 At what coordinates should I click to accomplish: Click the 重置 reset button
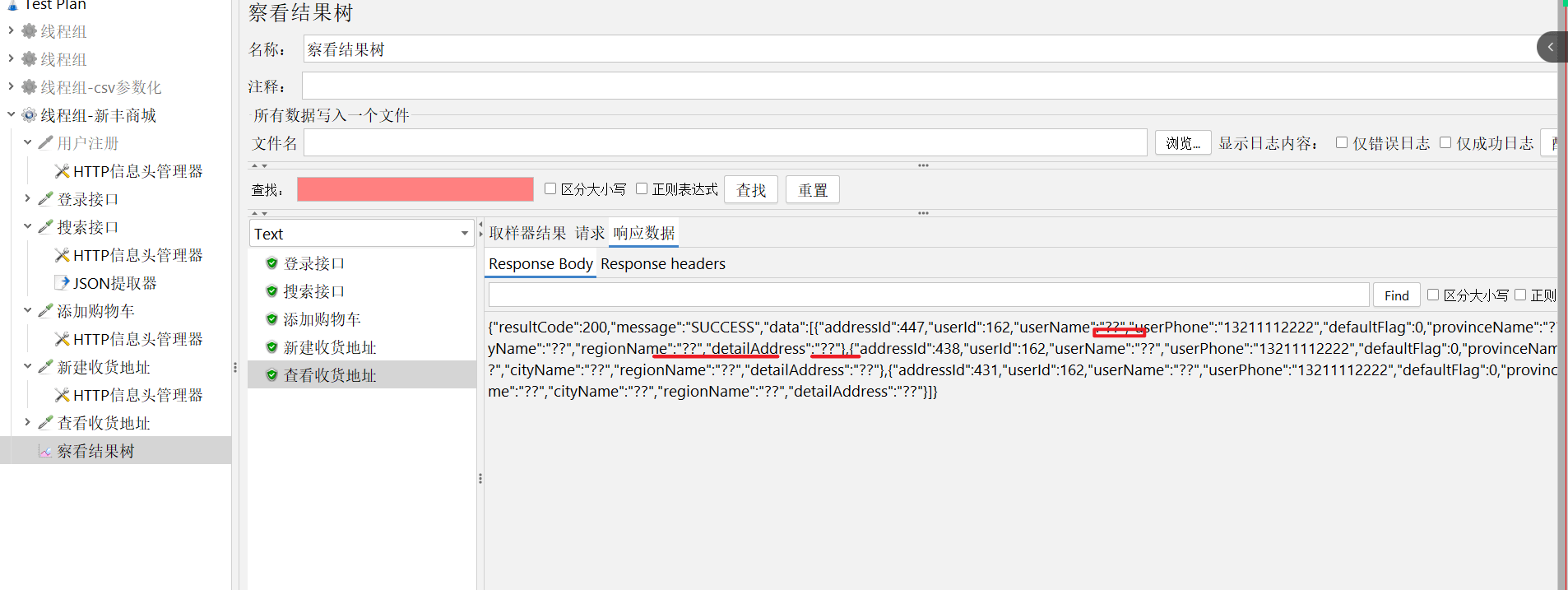tap(813, 190)
